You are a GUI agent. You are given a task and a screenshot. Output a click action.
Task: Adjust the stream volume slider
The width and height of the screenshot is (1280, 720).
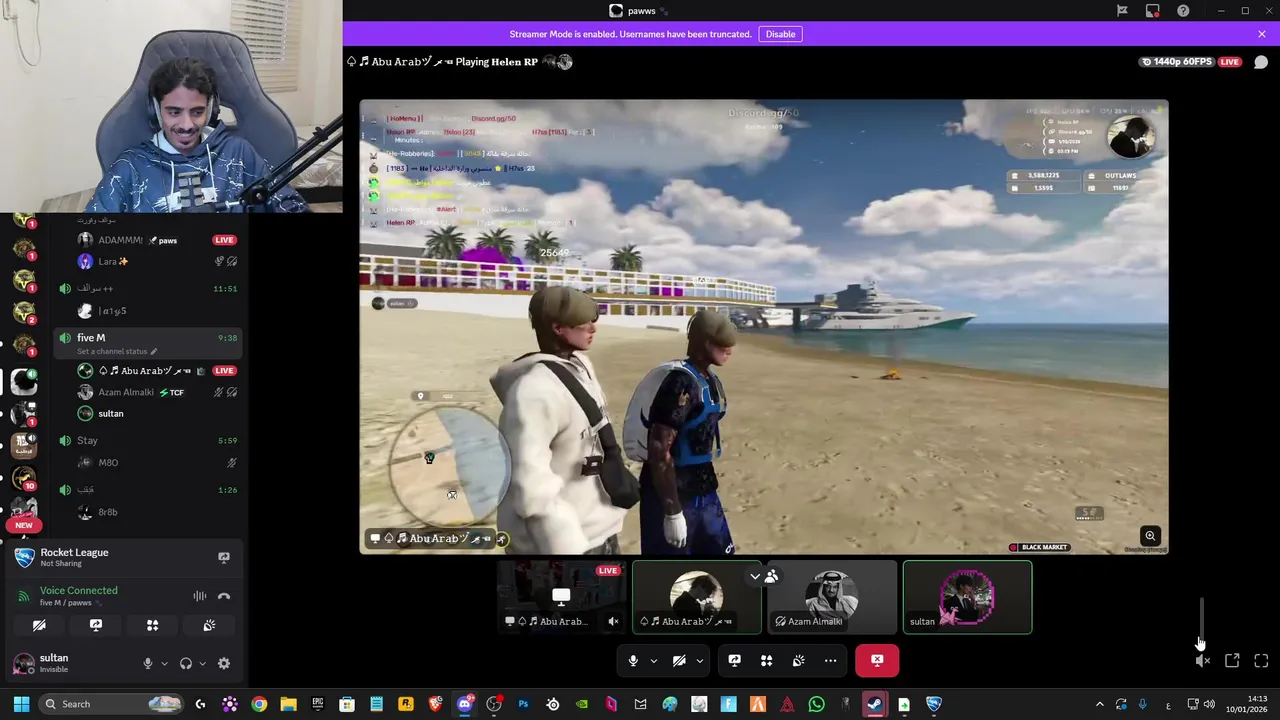coord(1202,622)
